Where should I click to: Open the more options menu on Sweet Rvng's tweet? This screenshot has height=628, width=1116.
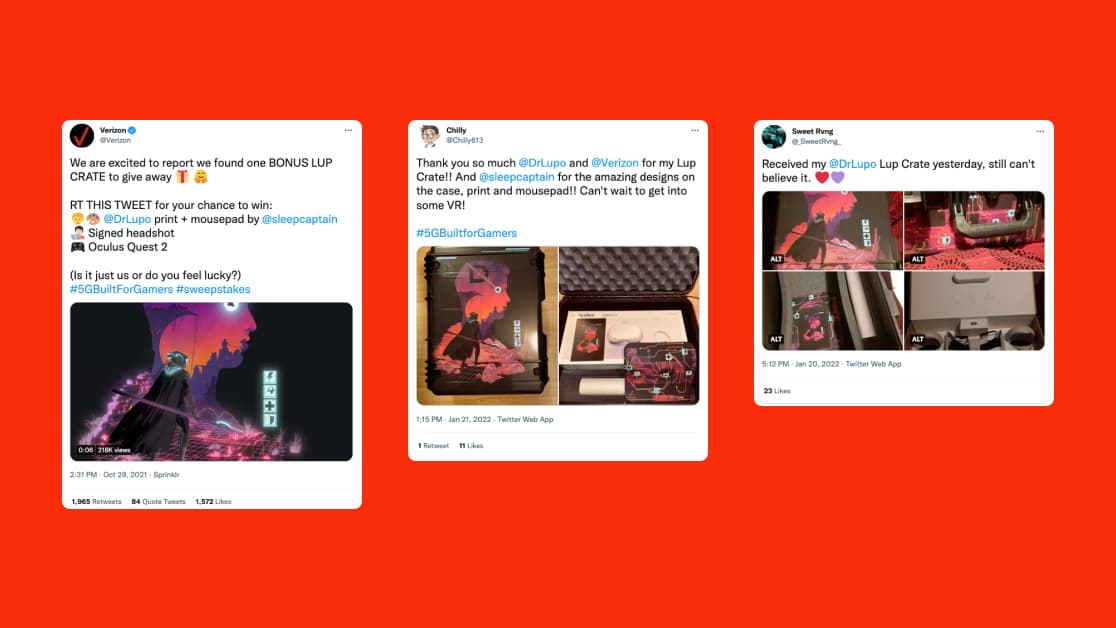coord(1040,131)
